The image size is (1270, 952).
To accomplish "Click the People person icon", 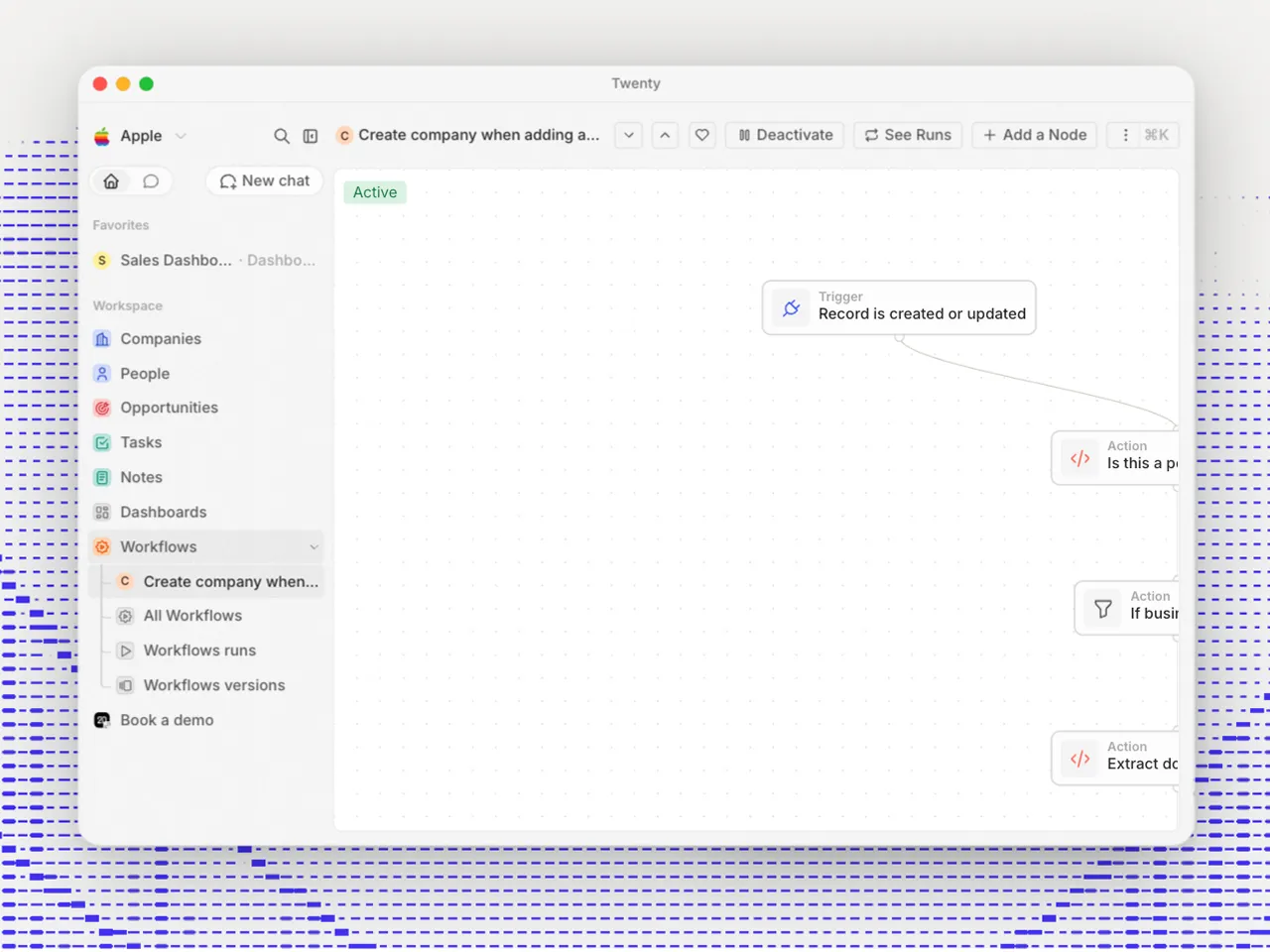I will coord(102,374).
